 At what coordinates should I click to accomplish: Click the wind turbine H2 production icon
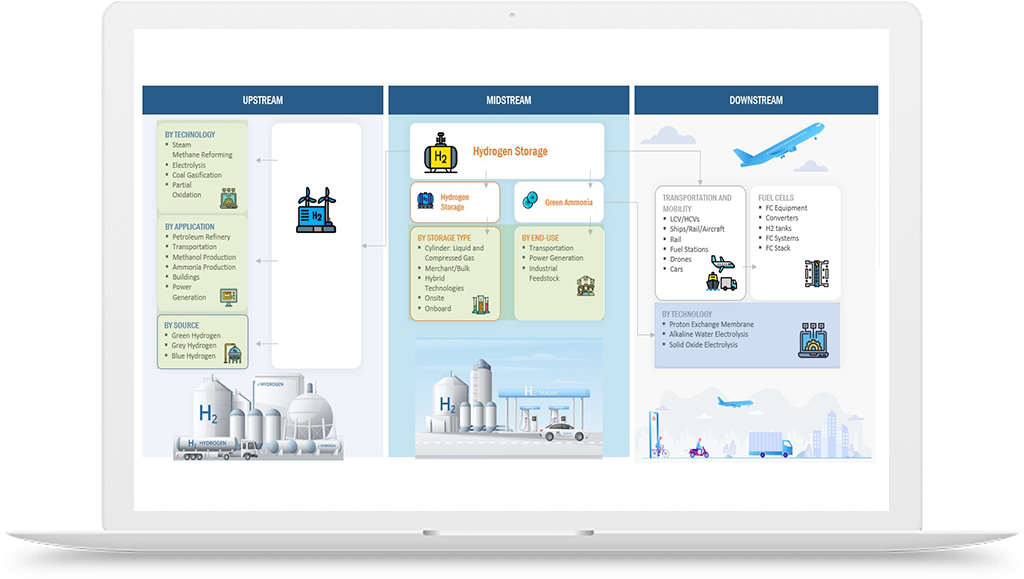pos(316,209)
